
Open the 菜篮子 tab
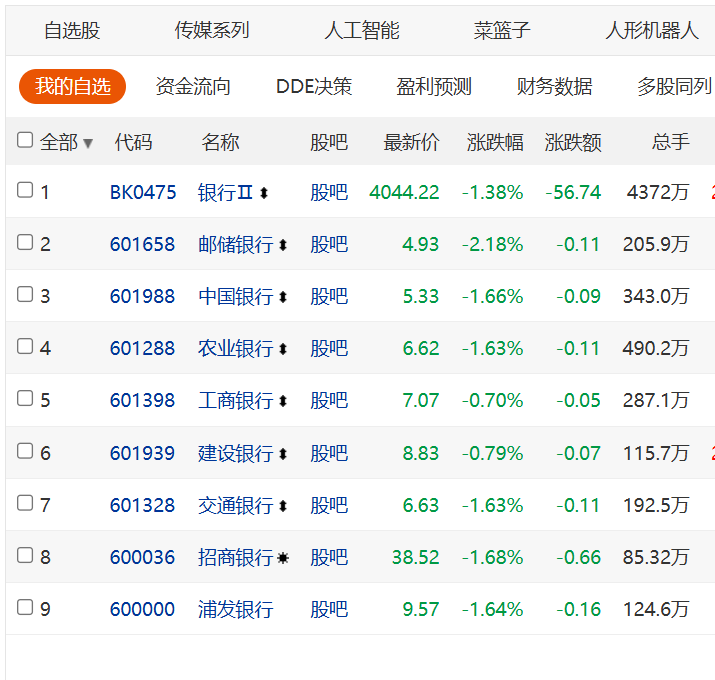click(x=502, y=31)
